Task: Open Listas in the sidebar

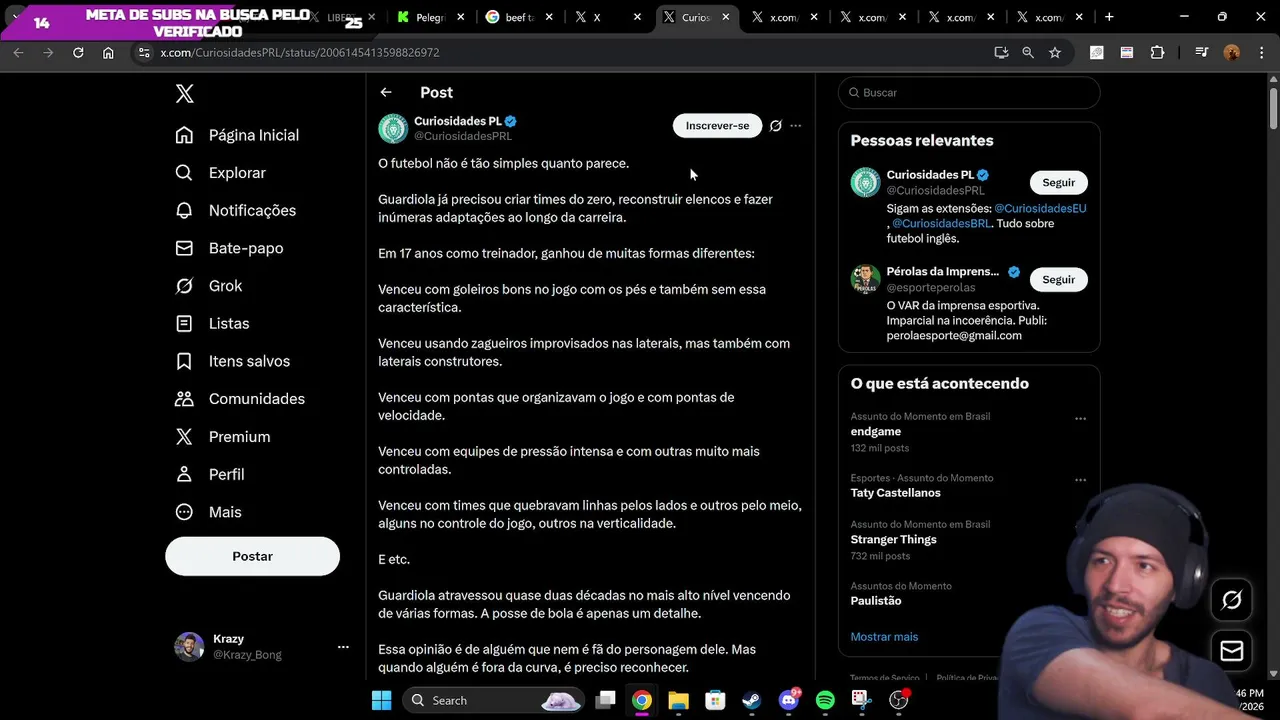Action: [212, 323]
